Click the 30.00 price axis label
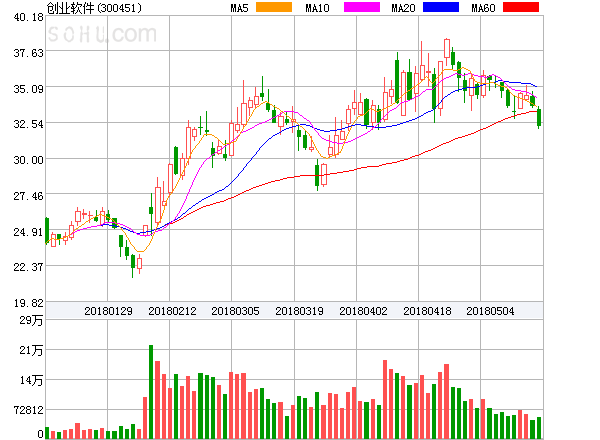The height and width of the screenshot is (440, 600). click(x=29, y=160)
